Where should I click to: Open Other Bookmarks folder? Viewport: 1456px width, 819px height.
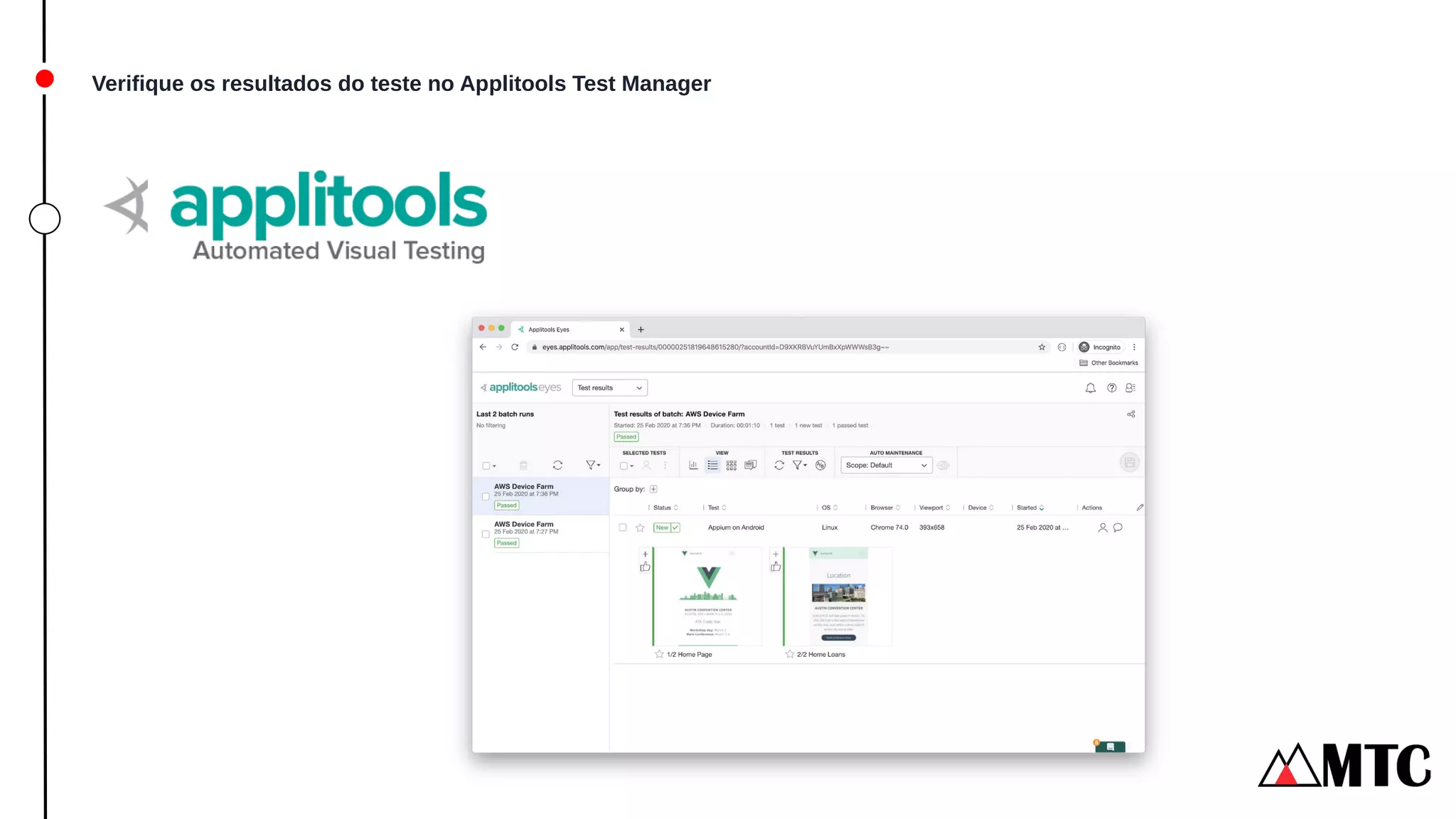[1108, 363]
